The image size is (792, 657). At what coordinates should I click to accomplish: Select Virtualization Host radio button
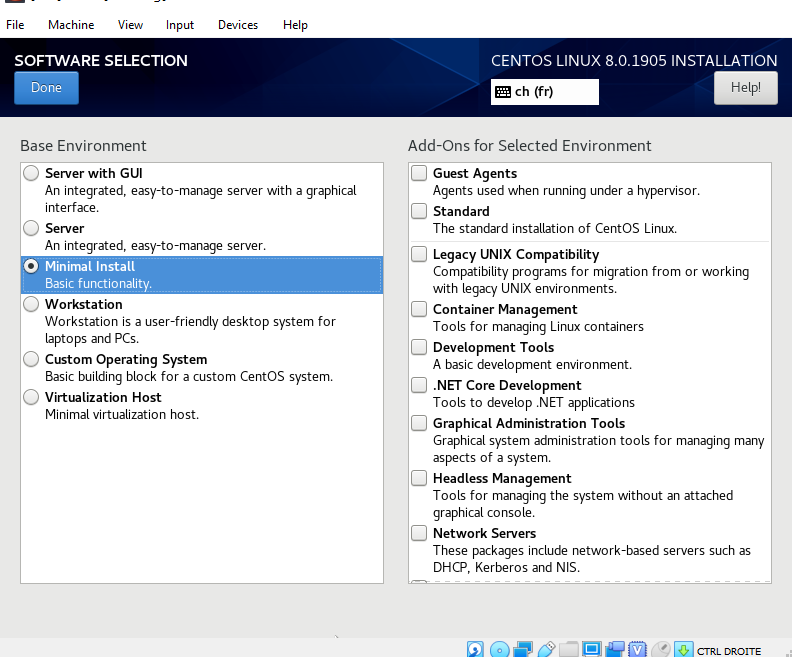[x=31, y=398]
